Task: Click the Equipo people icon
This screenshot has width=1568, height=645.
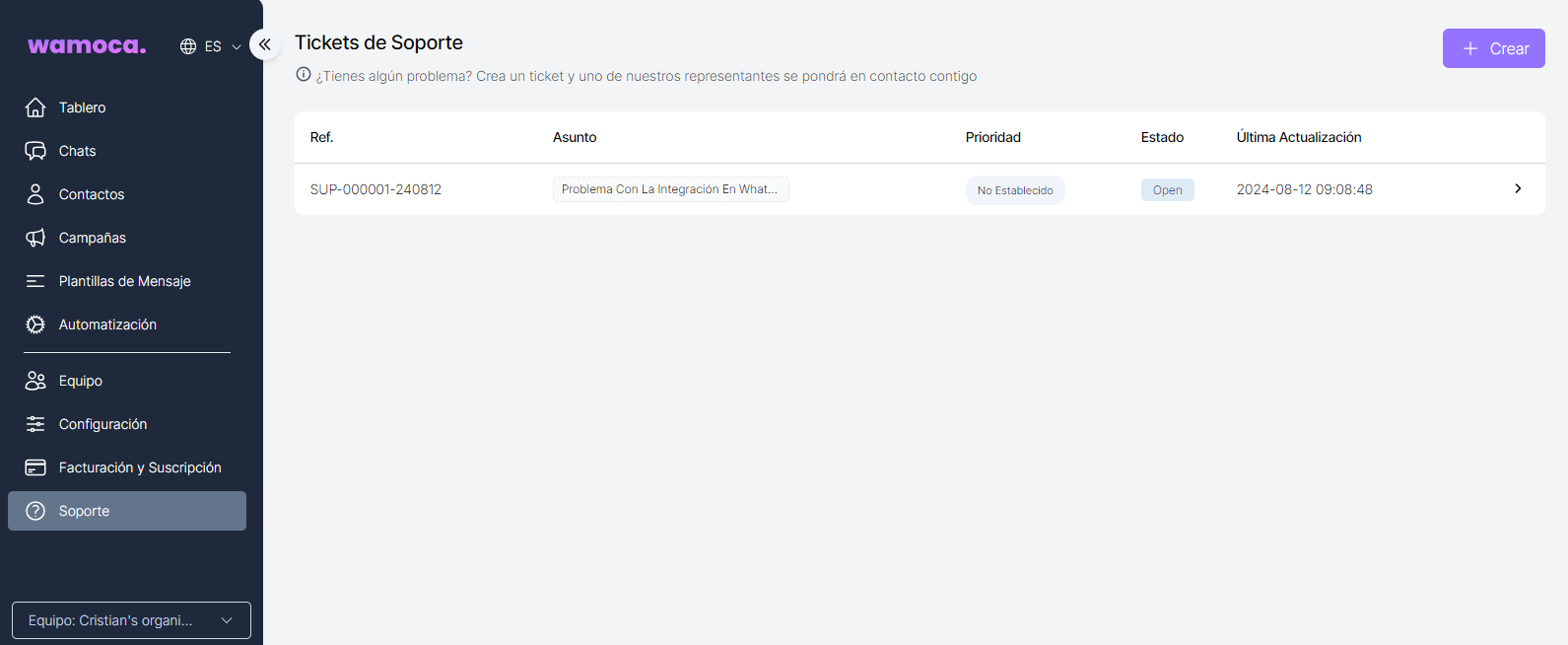Action: tap(35, 381)
